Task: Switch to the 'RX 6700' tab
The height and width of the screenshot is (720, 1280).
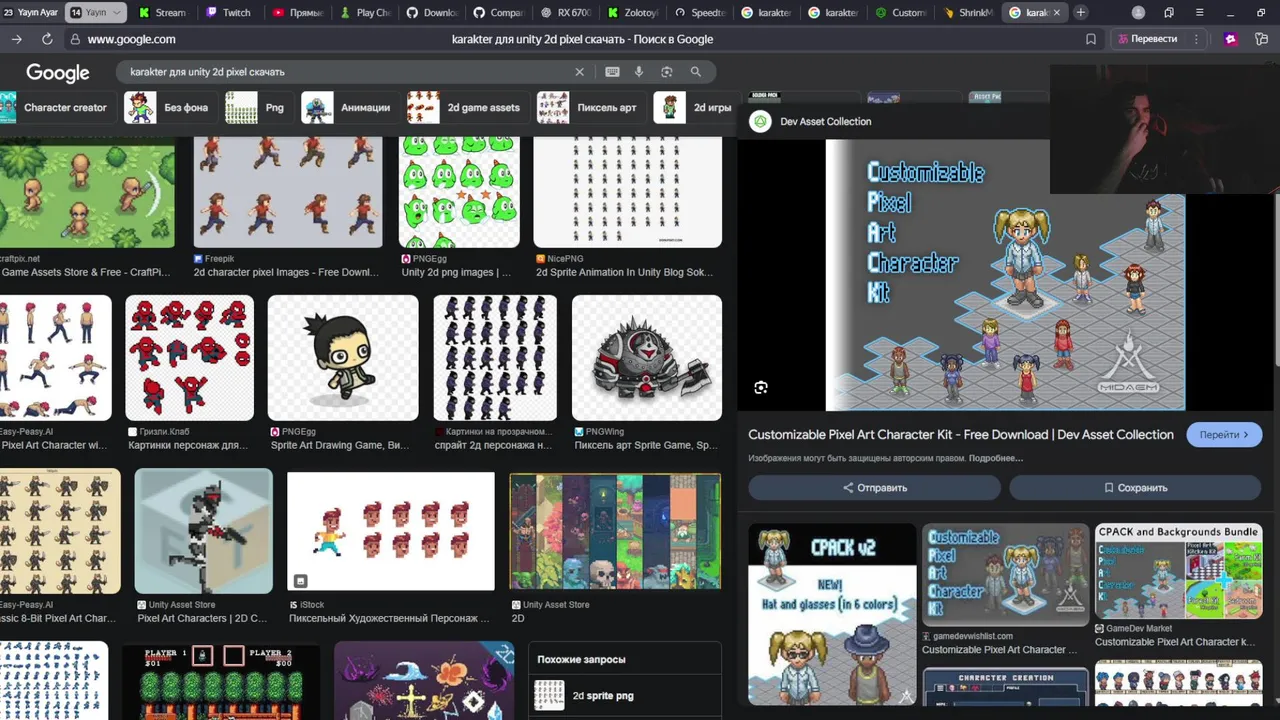Action: point(565,12)
